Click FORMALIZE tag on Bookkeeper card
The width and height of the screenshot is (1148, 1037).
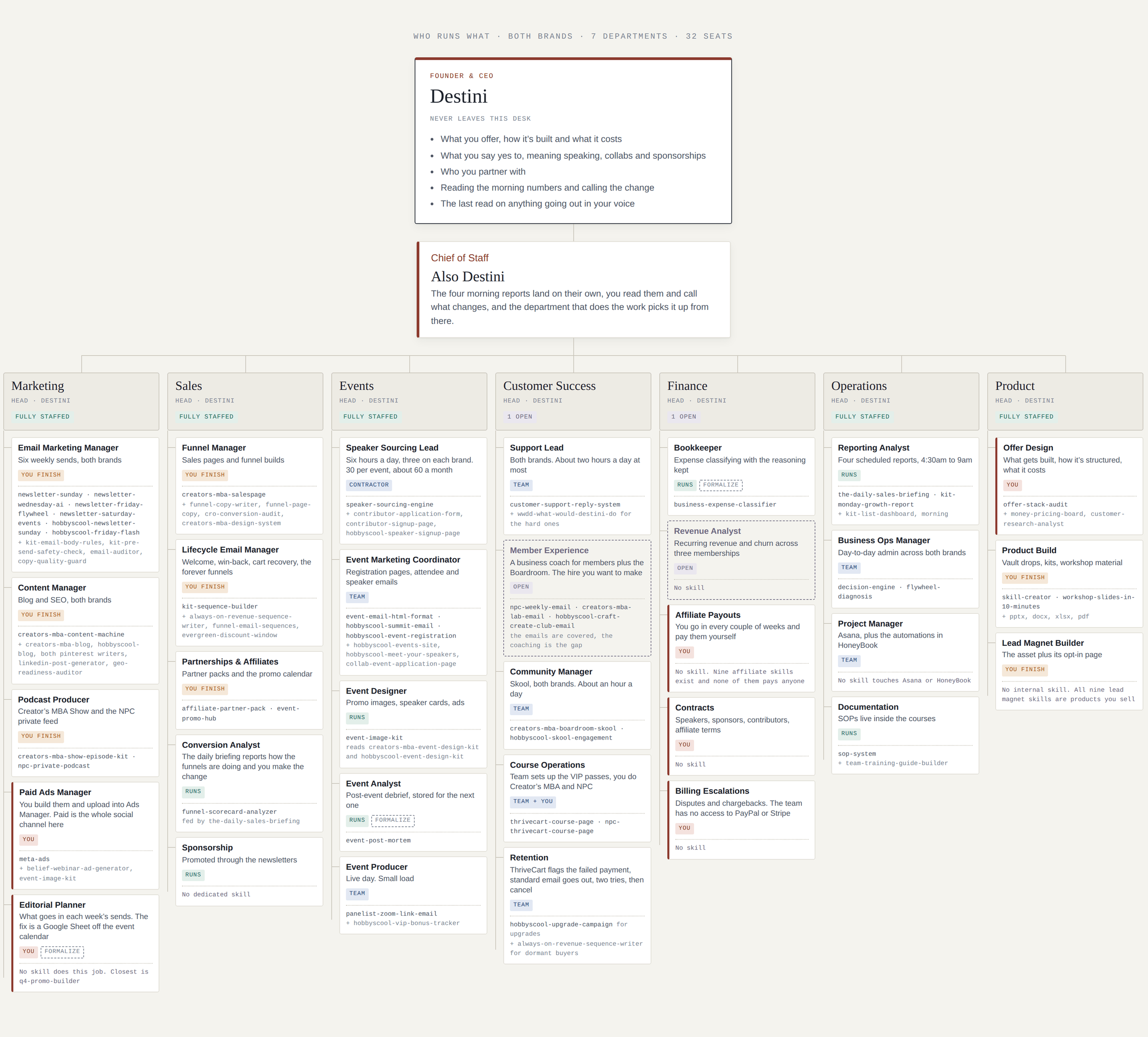pyautogui.click(x=721, y=485)
